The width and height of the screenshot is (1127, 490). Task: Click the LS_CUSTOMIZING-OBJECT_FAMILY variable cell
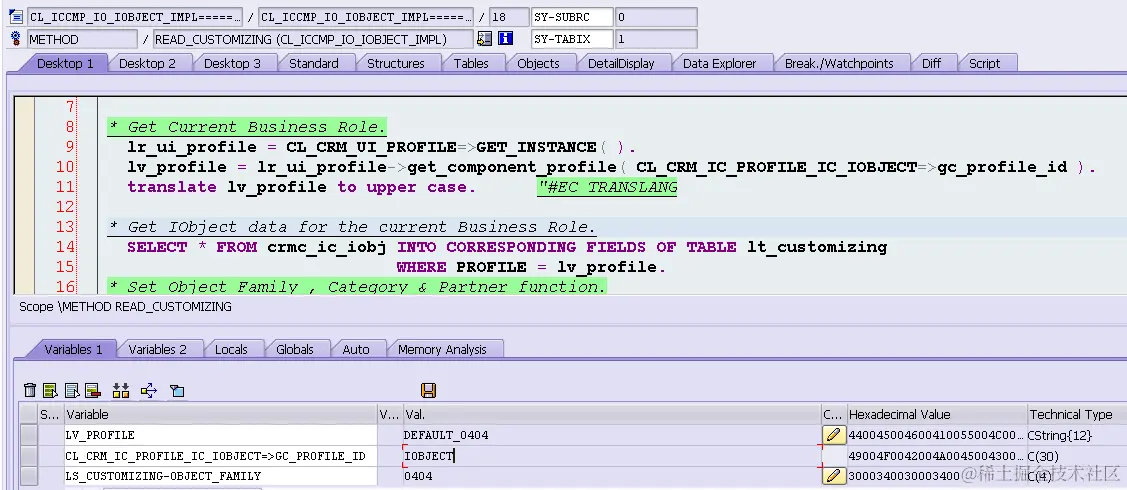(221, 476)
